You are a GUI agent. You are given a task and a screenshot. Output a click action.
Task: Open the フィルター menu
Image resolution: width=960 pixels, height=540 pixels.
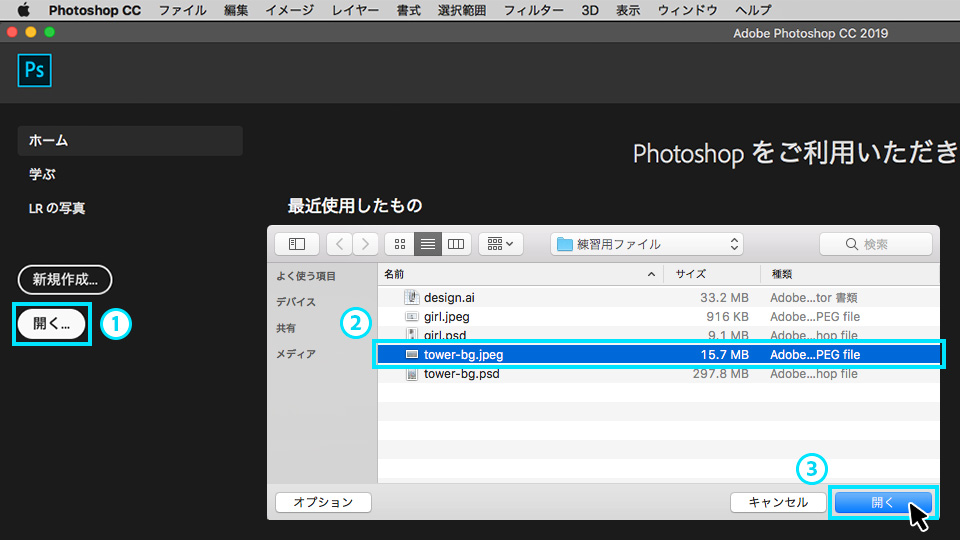533,10
